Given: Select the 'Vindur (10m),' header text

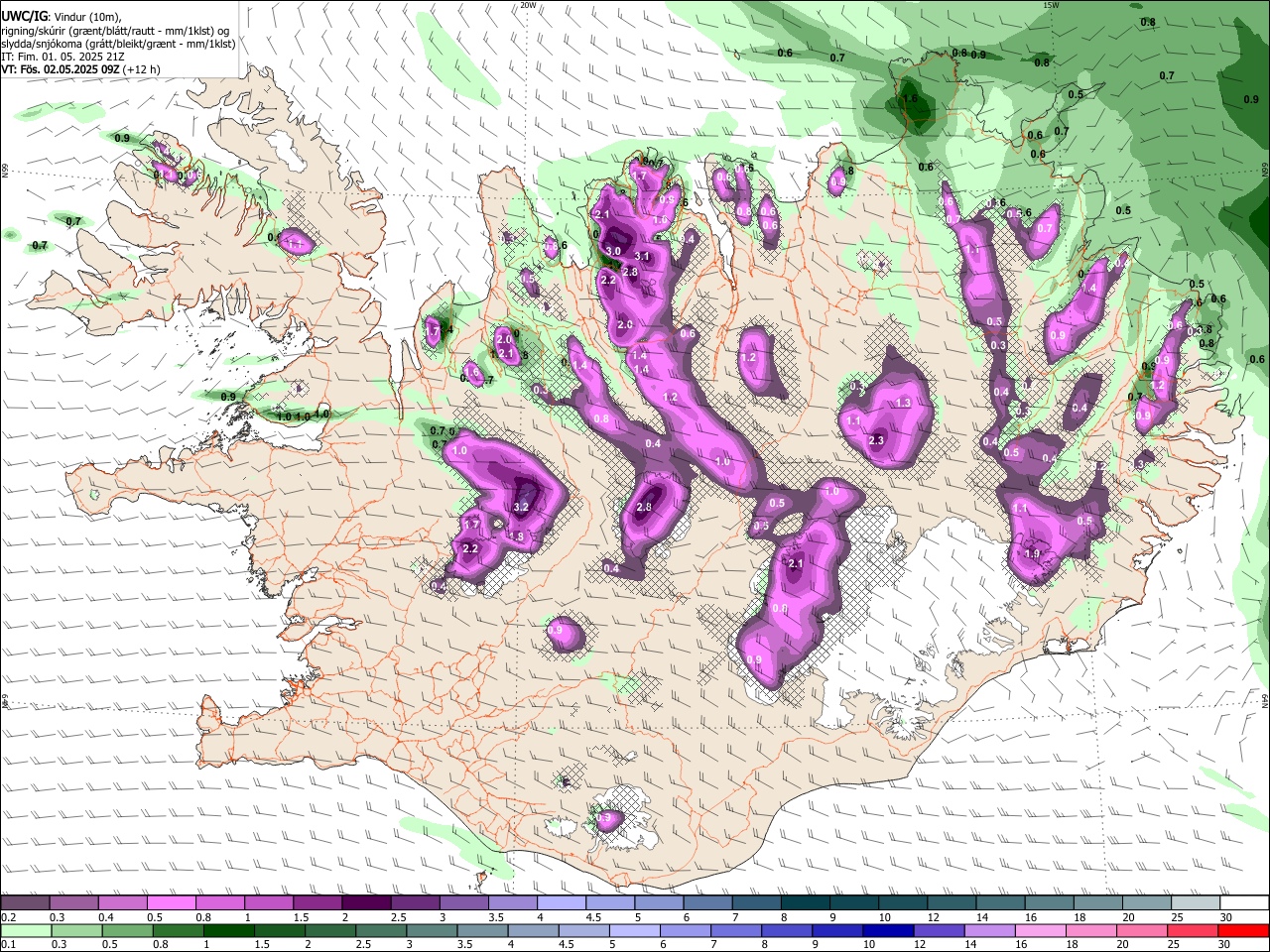Looking at the screenshot, I should [87, 17].
